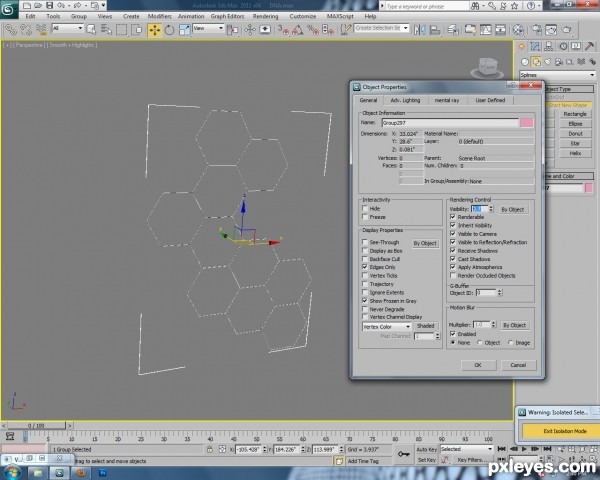Click the Save file icon in title bar

click(x=50, y=5)
